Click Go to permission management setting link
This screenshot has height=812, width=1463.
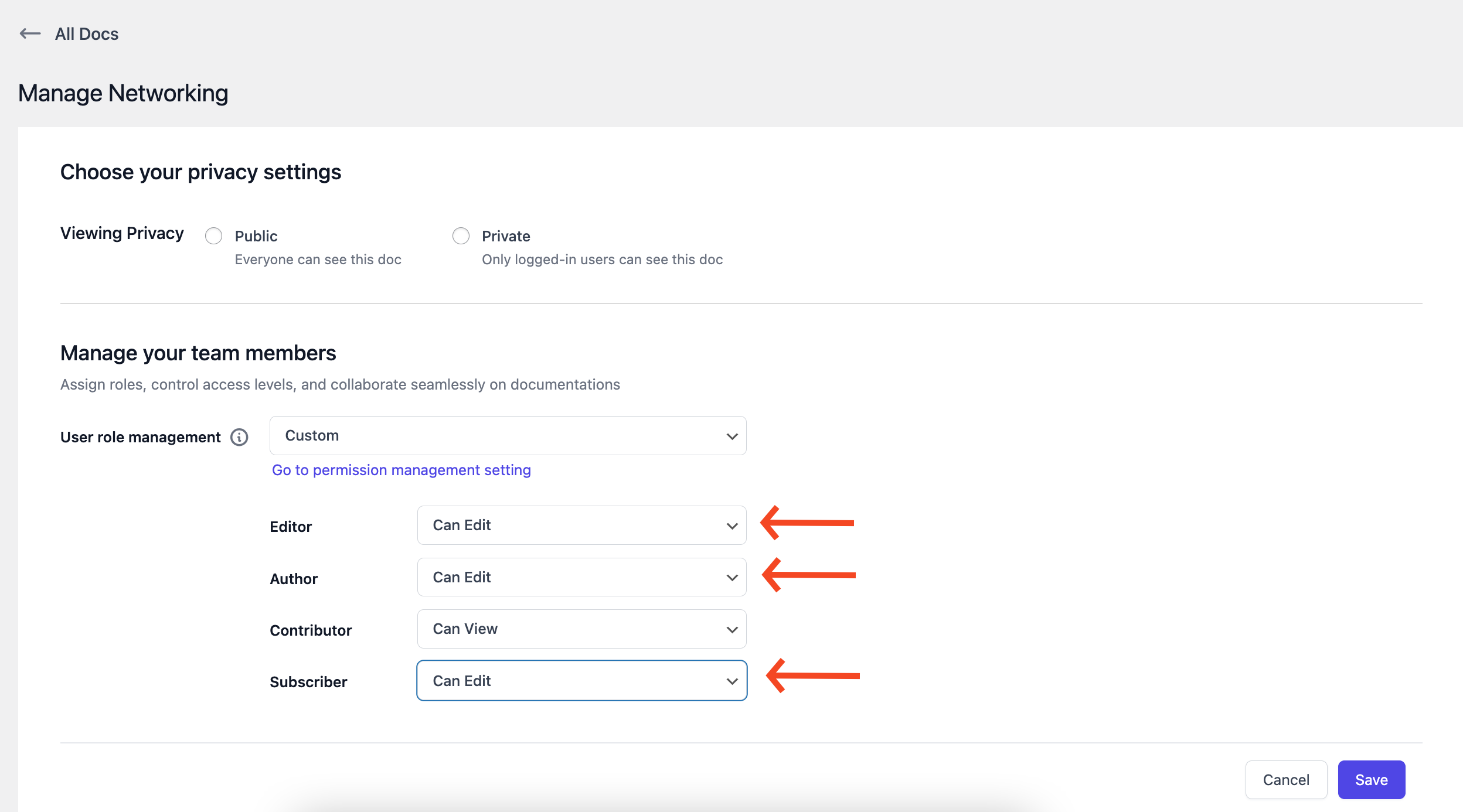pyautogui.click(x=400, y=469)
